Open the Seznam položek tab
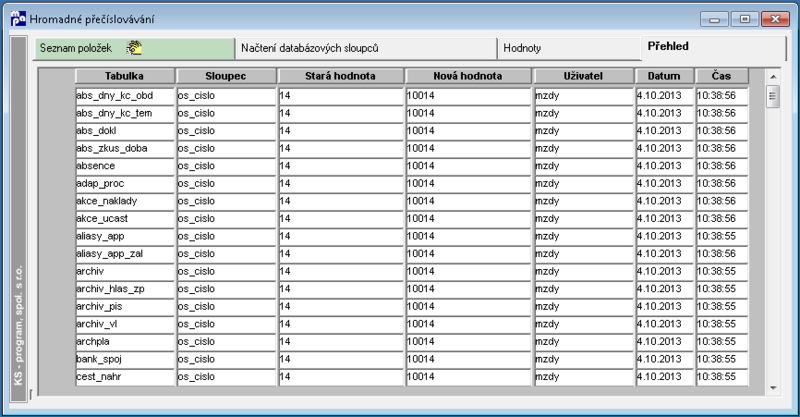The width and height of the screenshot is (800, 417). click(x=135, y=48)
